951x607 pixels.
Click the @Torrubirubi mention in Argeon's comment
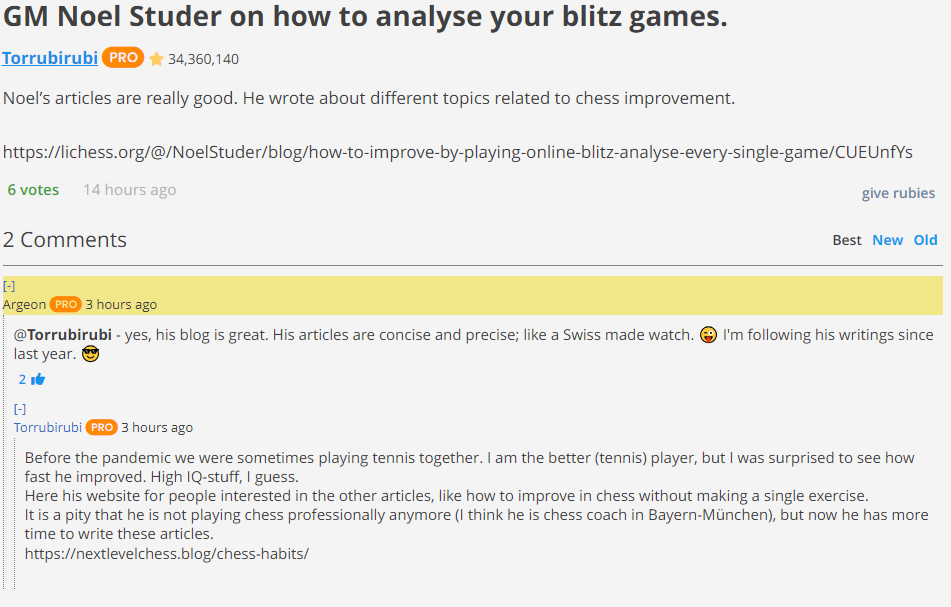tap(63, 335)
